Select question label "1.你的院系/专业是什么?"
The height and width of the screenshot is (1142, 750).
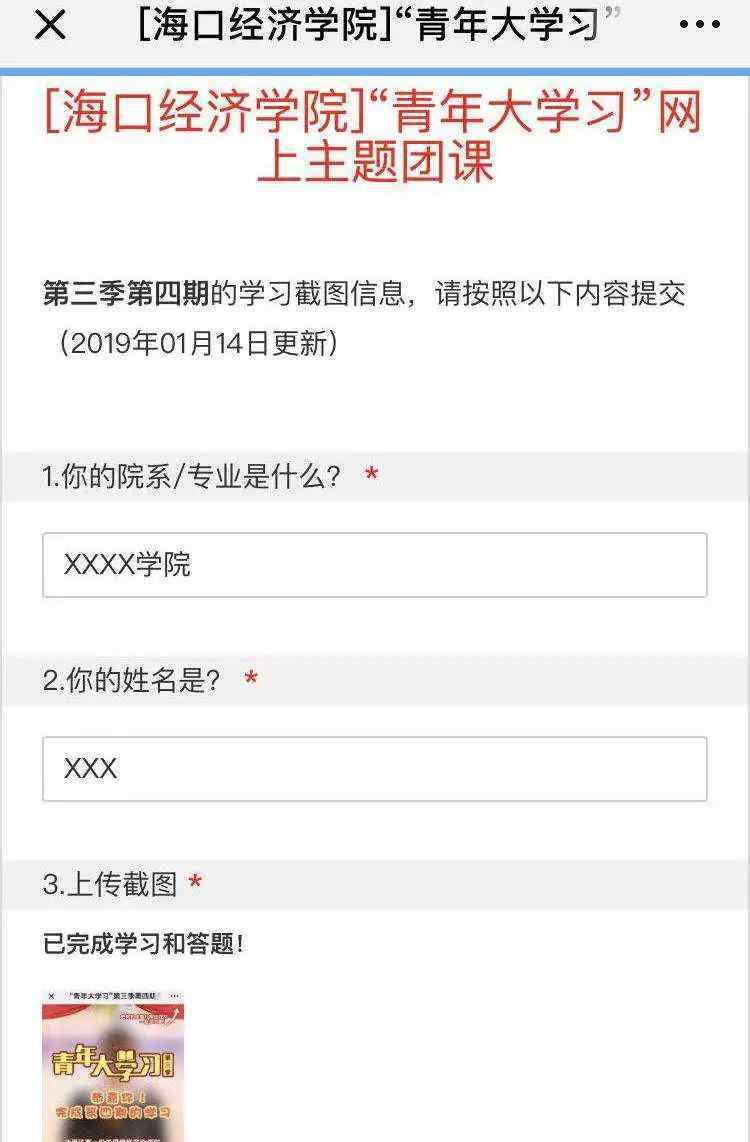point(192,476)
